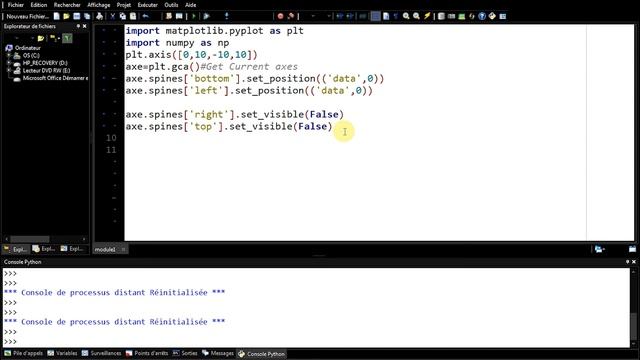
Task: Select Ordinateur in the file tree
Action: click(x=28, y=48)
